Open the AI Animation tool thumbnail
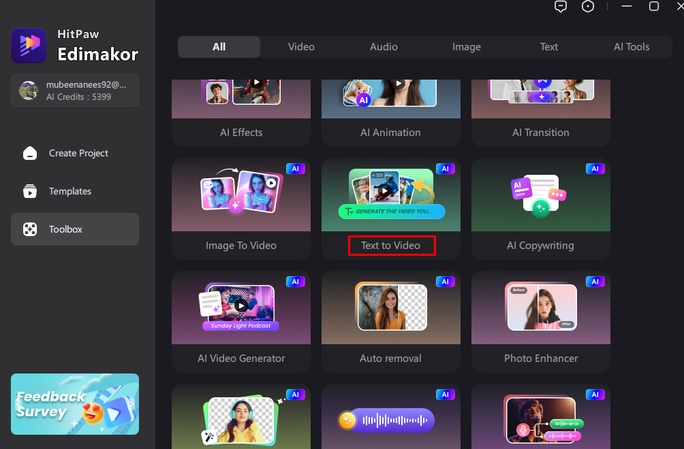This screenshot has width=684, height=449. (x=391, y=99)
